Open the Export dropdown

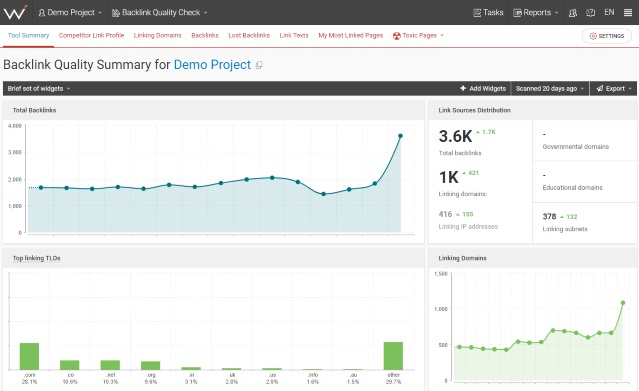tap(613, 88)
